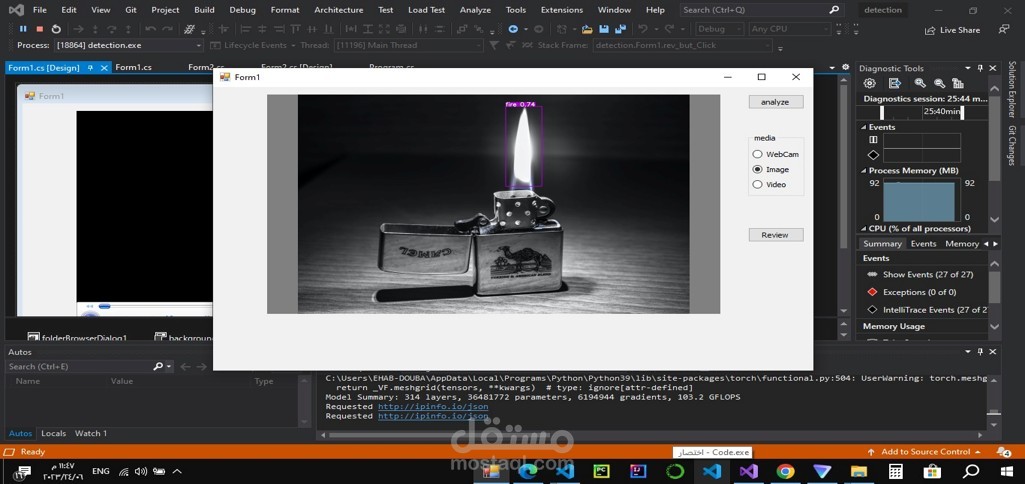The height and width of the screenshot is (484, 1025).
Task: Open the Solution Explorer side tab
Action: [x=1012, y=91]
